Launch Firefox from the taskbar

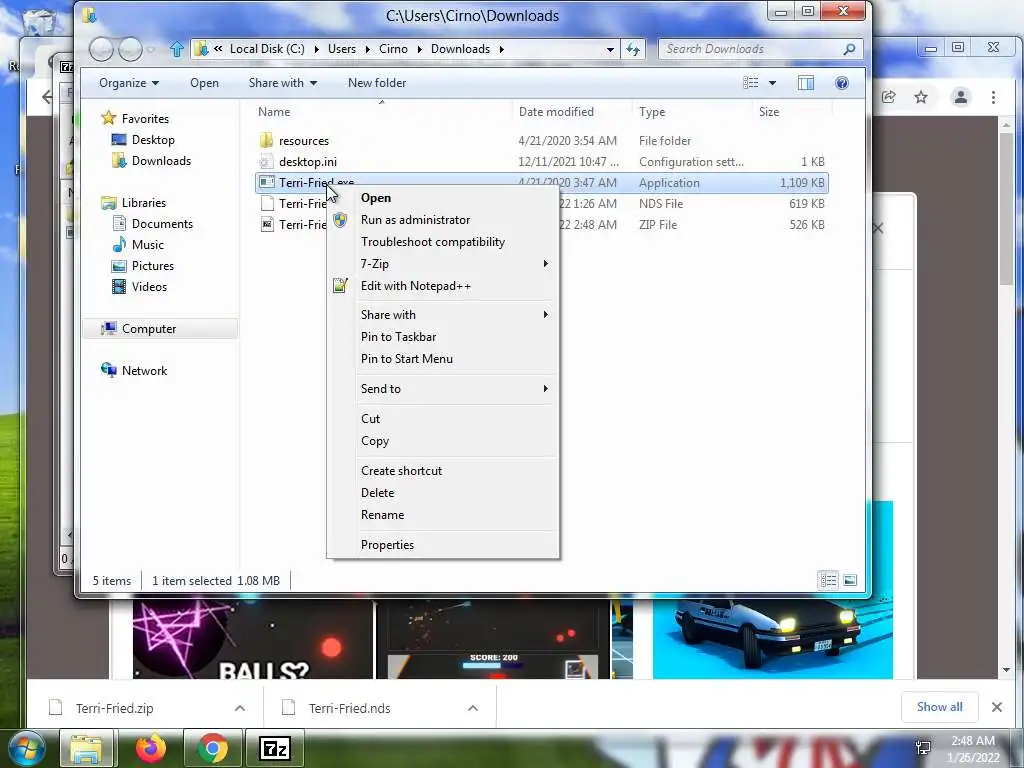(x=150, y=749)
